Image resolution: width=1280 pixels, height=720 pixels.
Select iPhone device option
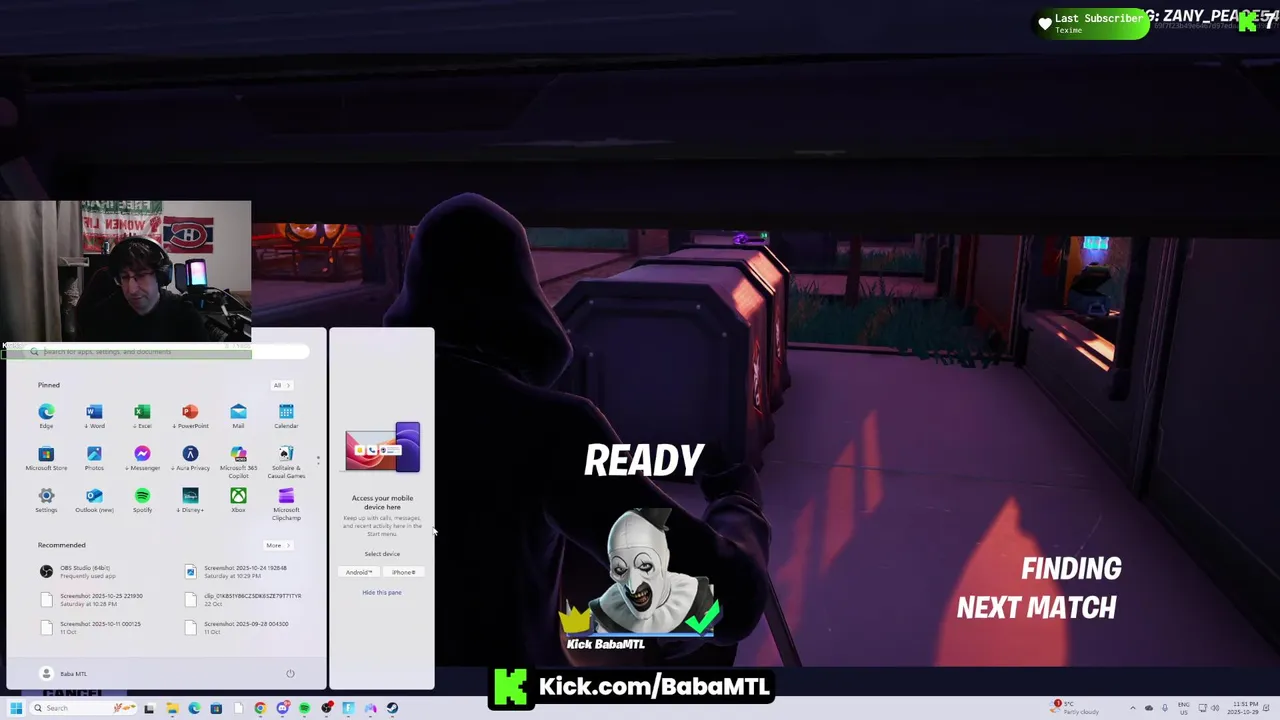coord(404,572)
